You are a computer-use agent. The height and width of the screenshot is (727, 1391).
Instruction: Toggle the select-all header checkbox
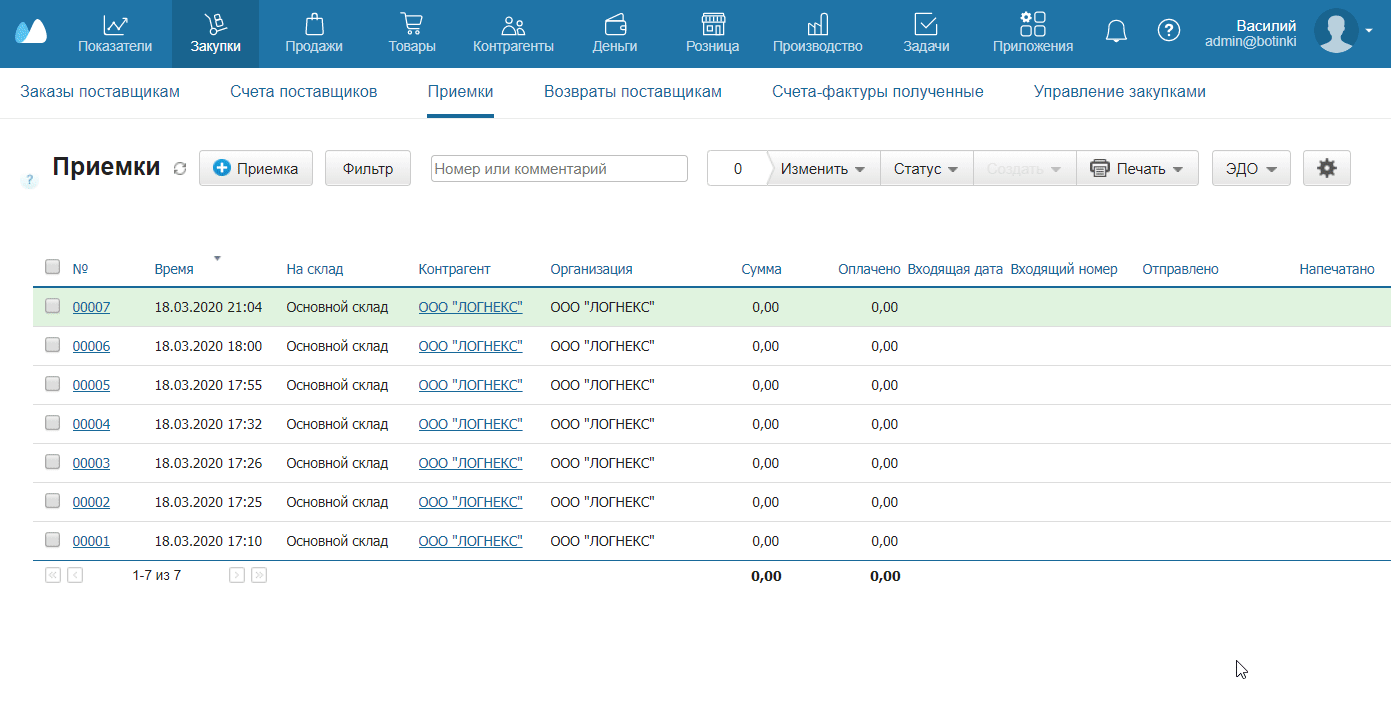53,267
